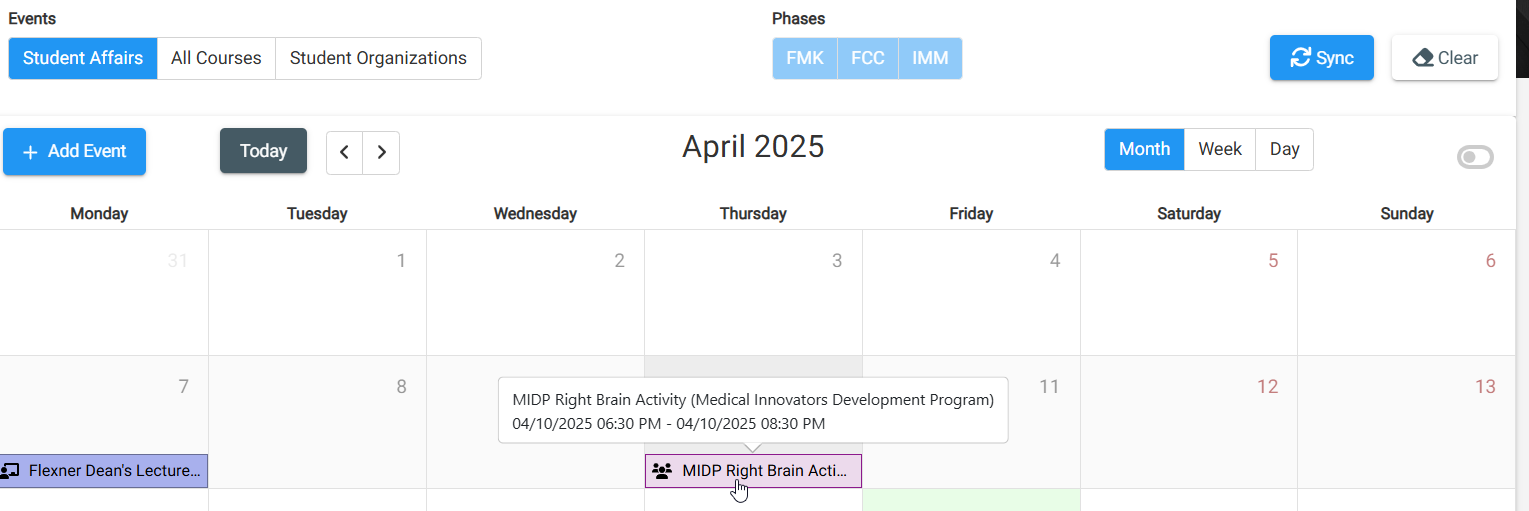Go to previous month using left chevron
This screenshot has height=511, width=1529.
click(344, 152)
